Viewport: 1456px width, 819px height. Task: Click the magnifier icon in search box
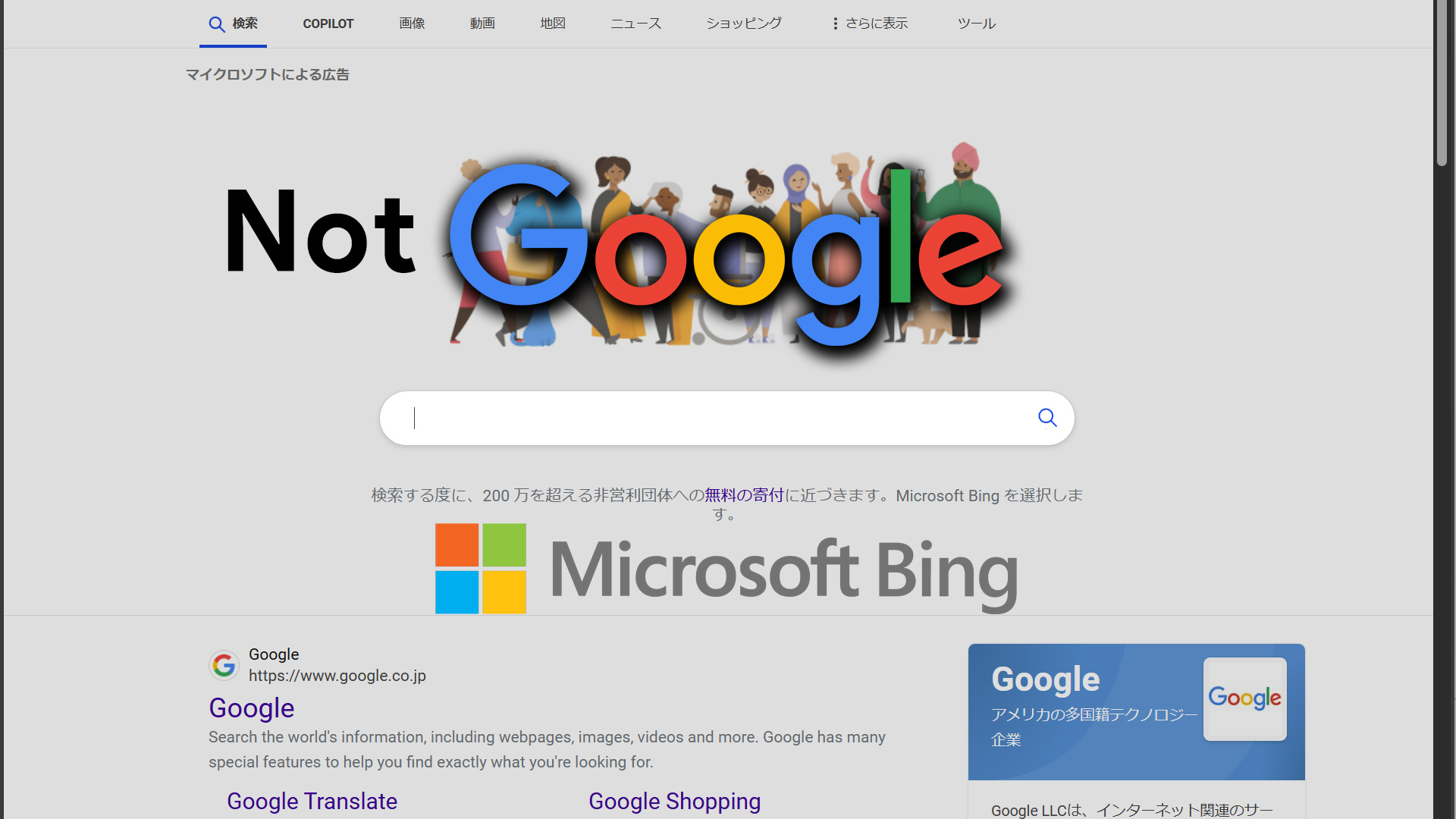coord(1047,418)
